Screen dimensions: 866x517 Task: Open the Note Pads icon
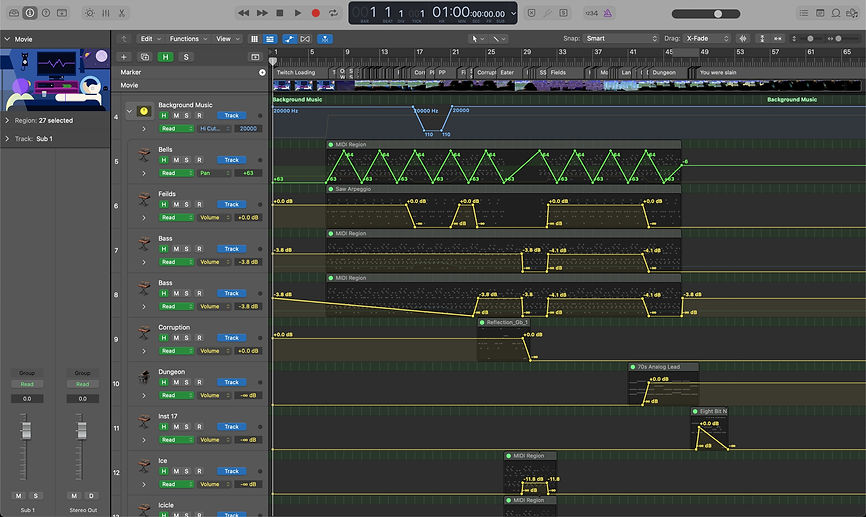point(820,13)
